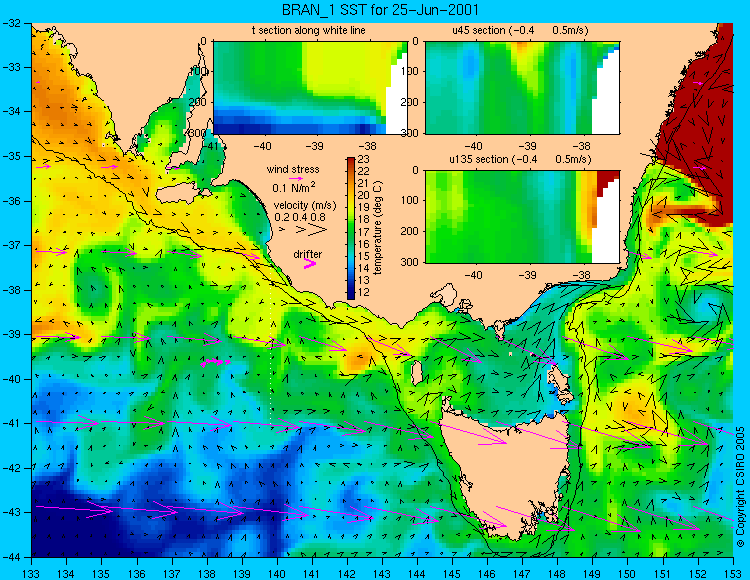Click the '-38' tick under the u135 section plot
This screenshot has height=580, width=750.
[x=582, y=275]
